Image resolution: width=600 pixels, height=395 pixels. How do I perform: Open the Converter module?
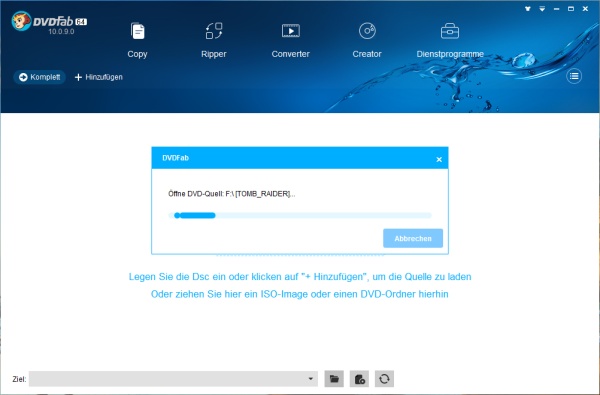[x=290, y=40]
